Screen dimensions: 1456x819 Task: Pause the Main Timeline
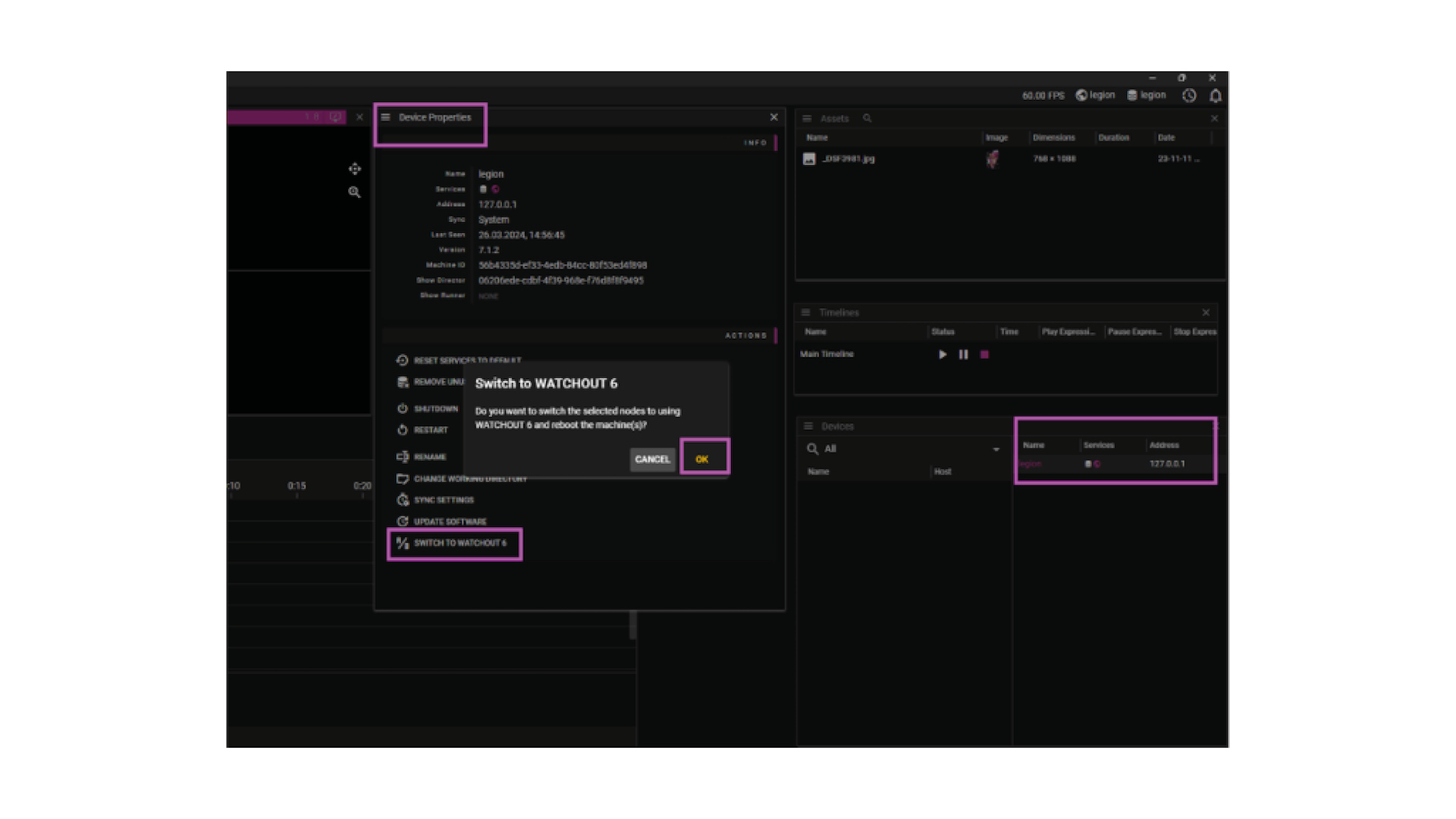pos(963,354)
